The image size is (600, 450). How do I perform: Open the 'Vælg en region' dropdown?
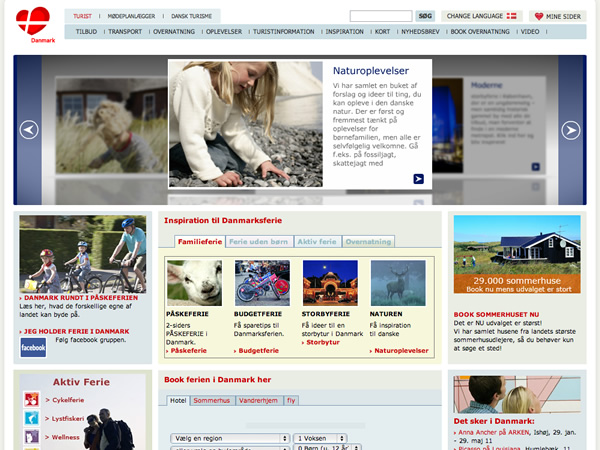(x=229, y=438)
